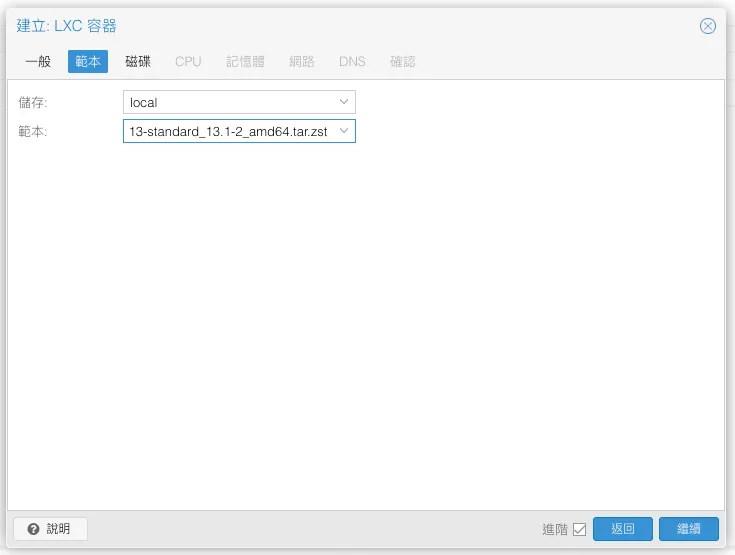Expand the 範本 template dropdown arrow
The width and height of the screenshot is (735, 555).
[344, 131]
